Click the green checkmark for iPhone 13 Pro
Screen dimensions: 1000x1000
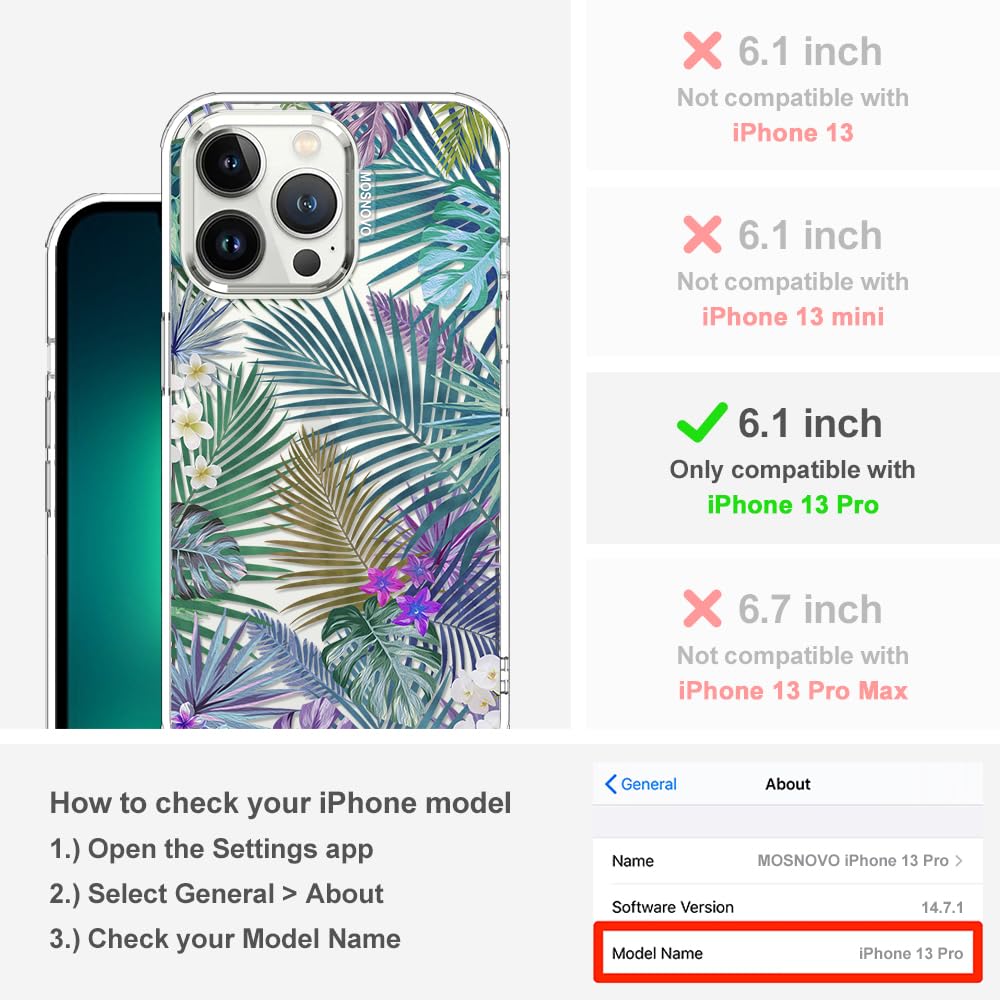[702, 422]
